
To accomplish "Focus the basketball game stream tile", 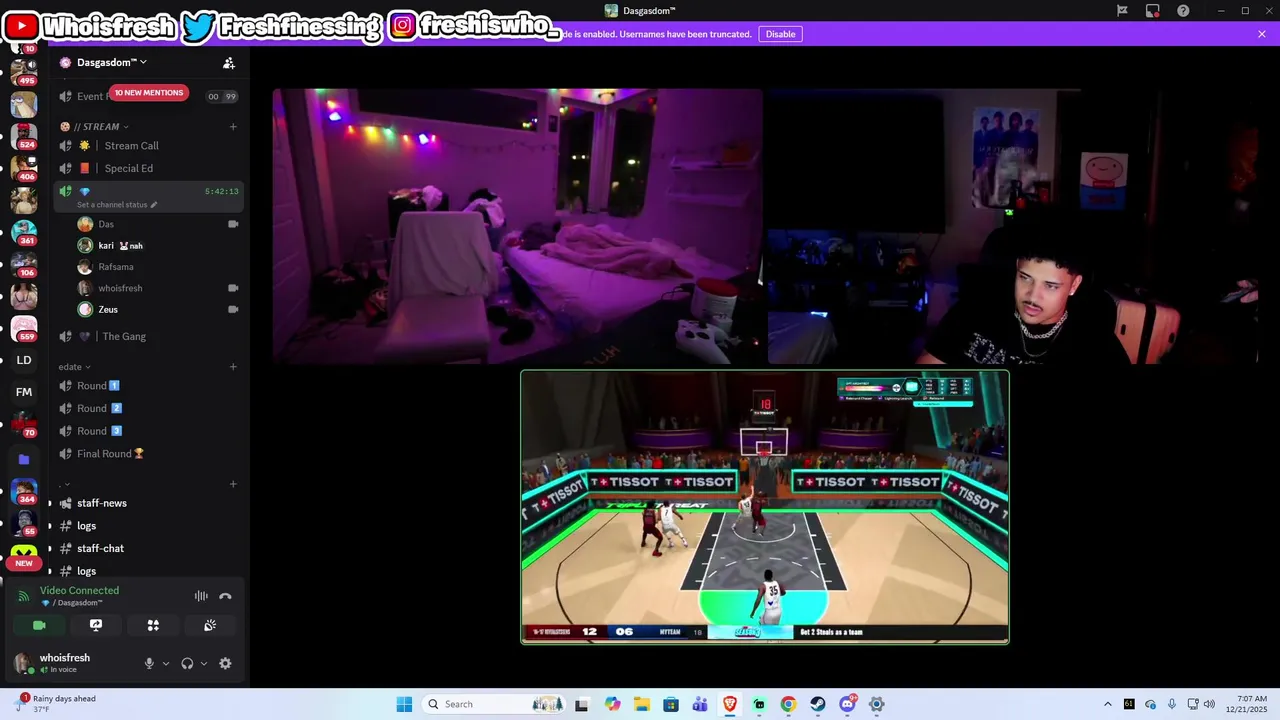I will pos(765,507).
